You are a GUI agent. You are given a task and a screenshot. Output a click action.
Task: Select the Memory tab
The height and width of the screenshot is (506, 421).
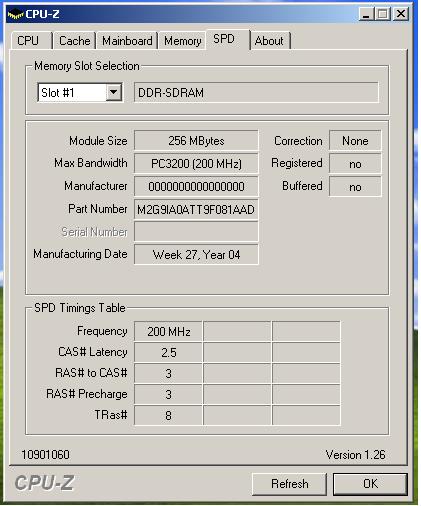point(182,41)
